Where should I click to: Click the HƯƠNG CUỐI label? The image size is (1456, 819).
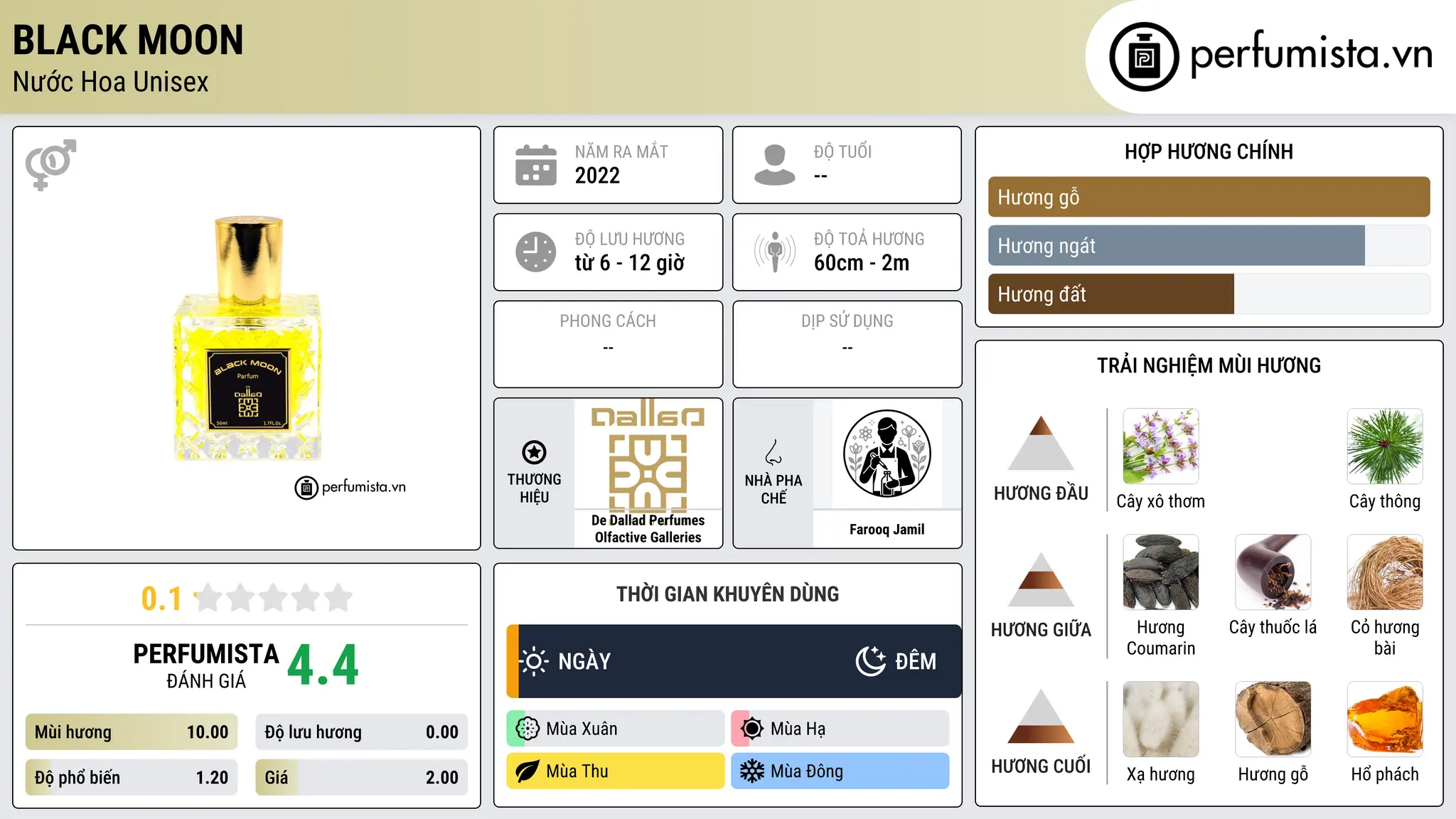click(x=1041, y=766)
